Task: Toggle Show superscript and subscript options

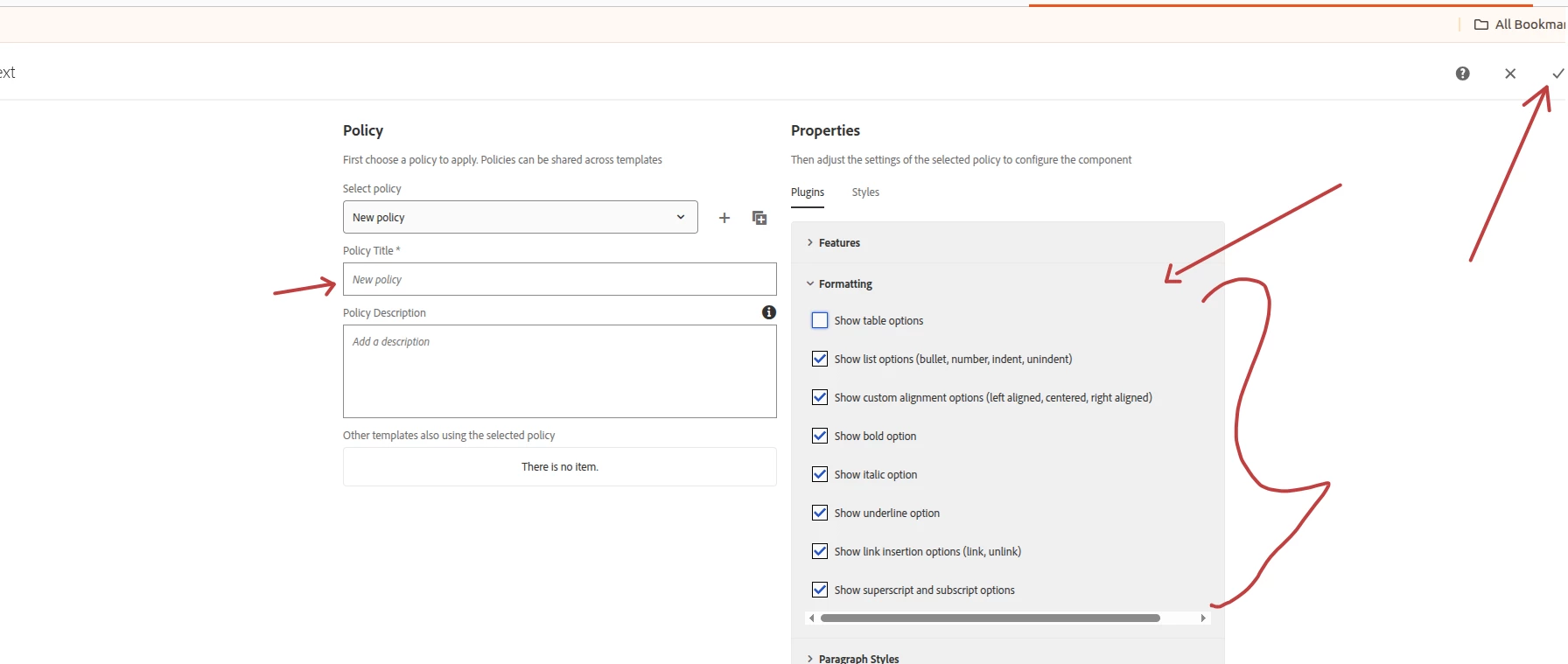Action: click(x=820, y=590)
